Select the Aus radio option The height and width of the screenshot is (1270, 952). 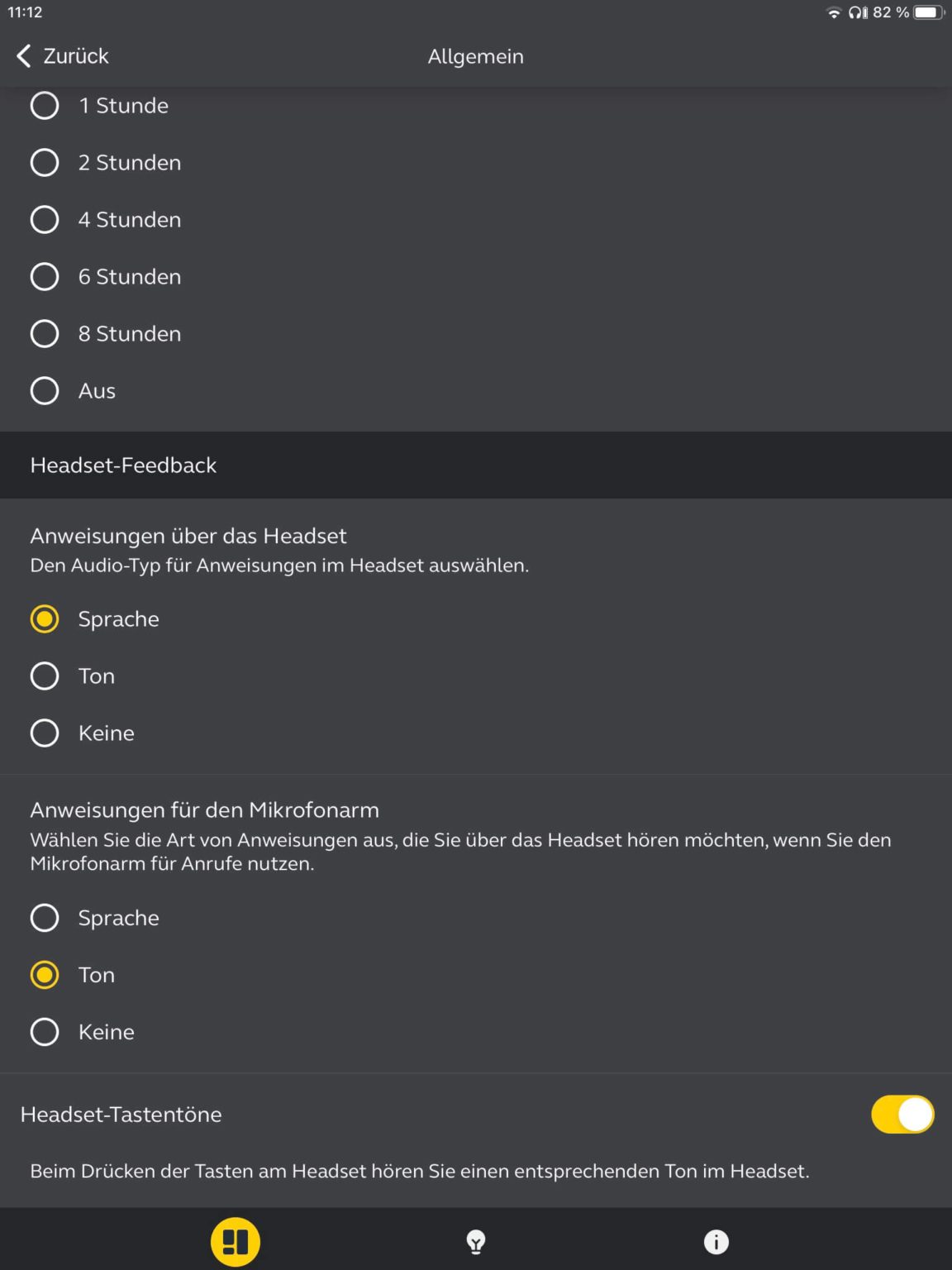click(45, 390)
